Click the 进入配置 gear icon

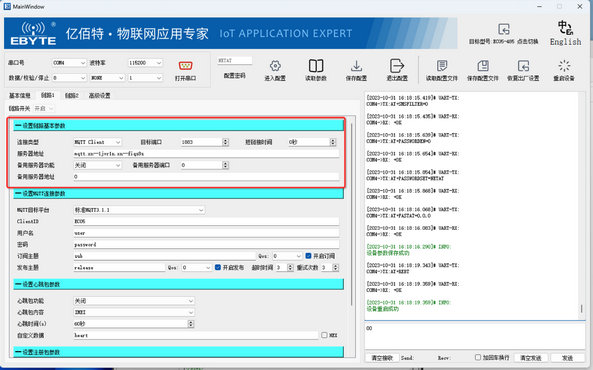pos(275,66)
